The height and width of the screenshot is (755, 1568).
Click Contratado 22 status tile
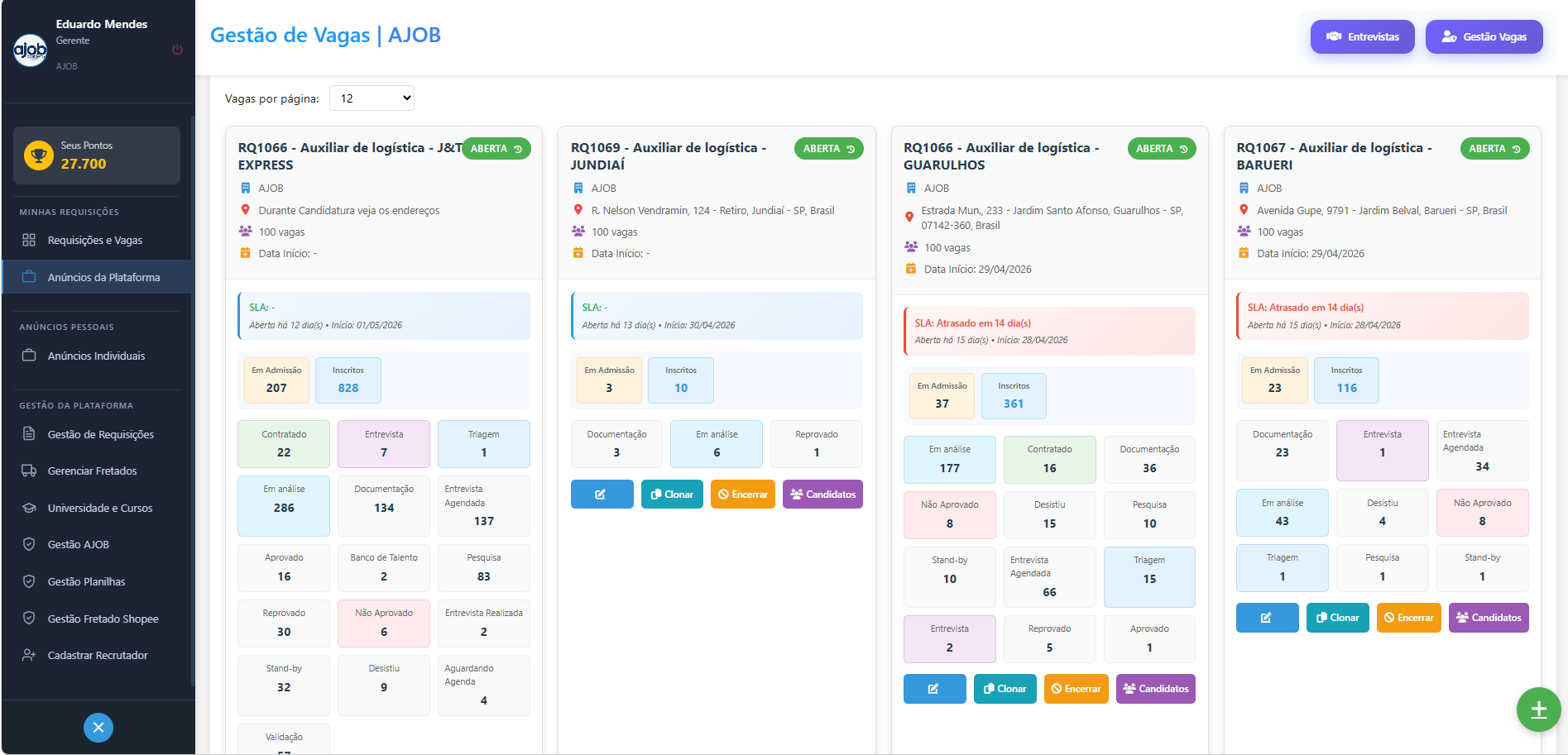[284, 444]
